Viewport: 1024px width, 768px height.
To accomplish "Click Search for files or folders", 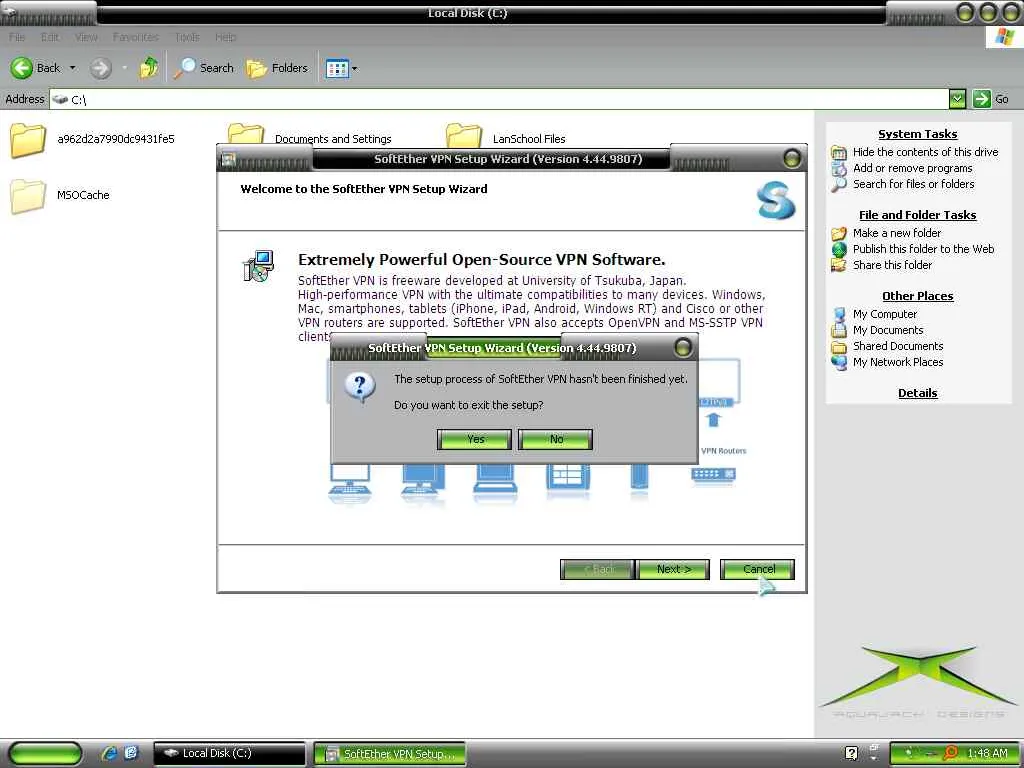I will [x=914, y=184].
